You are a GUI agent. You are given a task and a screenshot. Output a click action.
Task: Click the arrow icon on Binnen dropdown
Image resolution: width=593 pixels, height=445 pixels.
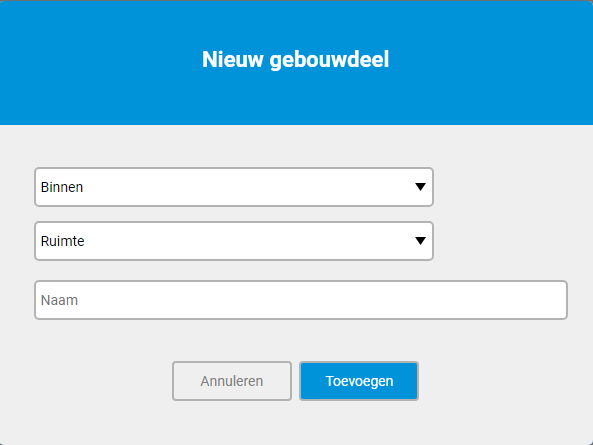pyautogui.click(x=420, y=187)
